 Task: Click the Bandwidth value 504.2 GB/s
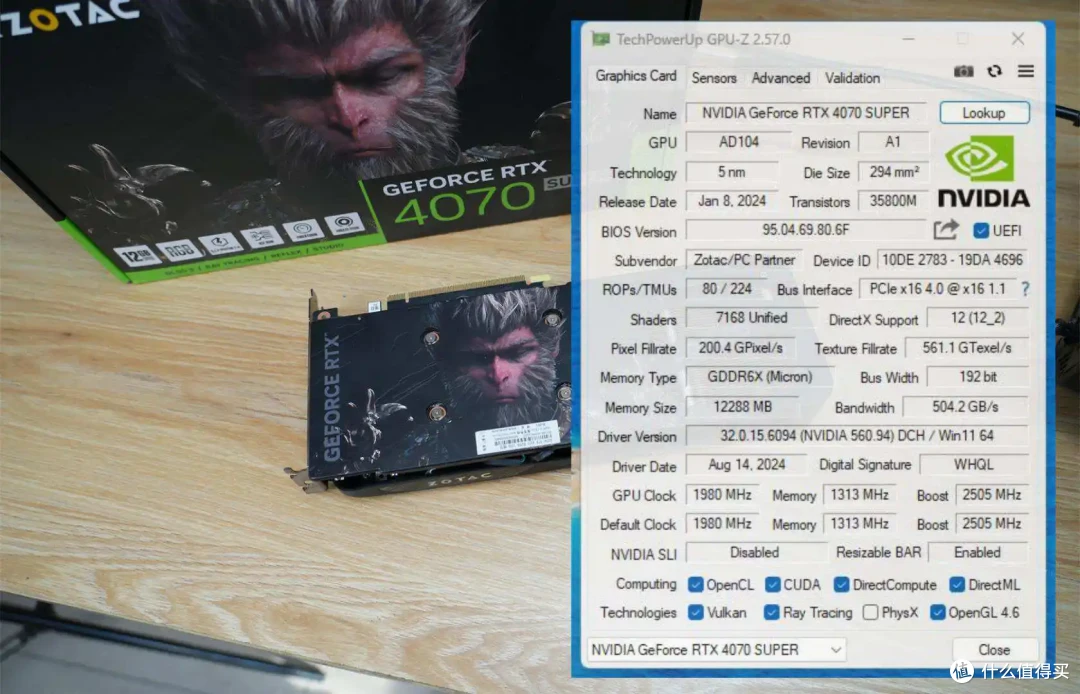pyautogui.click(x=966, y=407)
